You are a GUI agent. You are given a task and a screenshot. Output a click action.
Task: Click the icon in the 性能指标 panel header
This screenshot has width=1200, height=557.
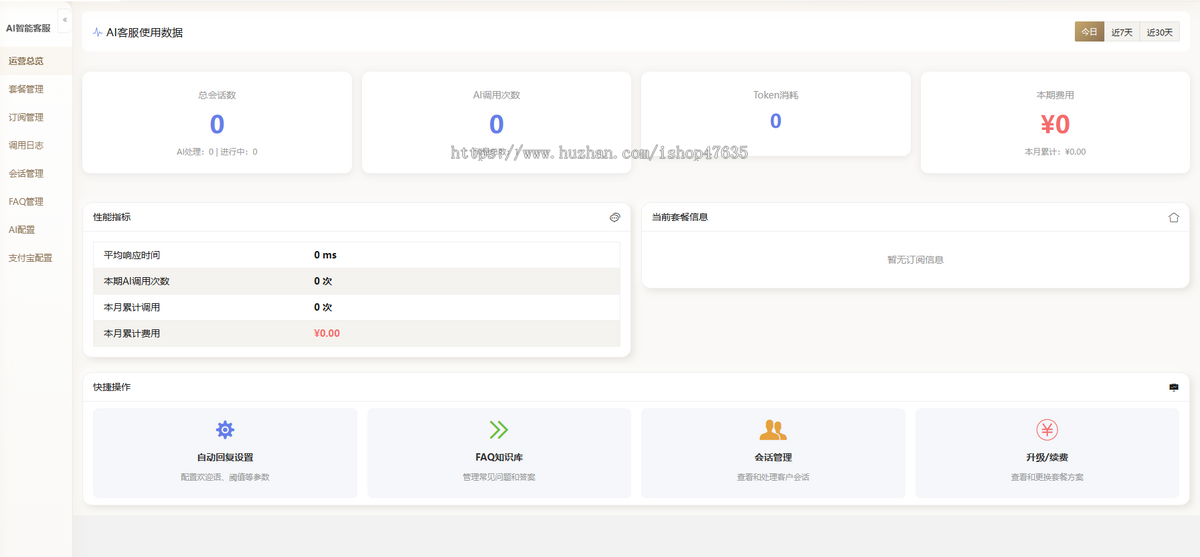coord(615,217)
